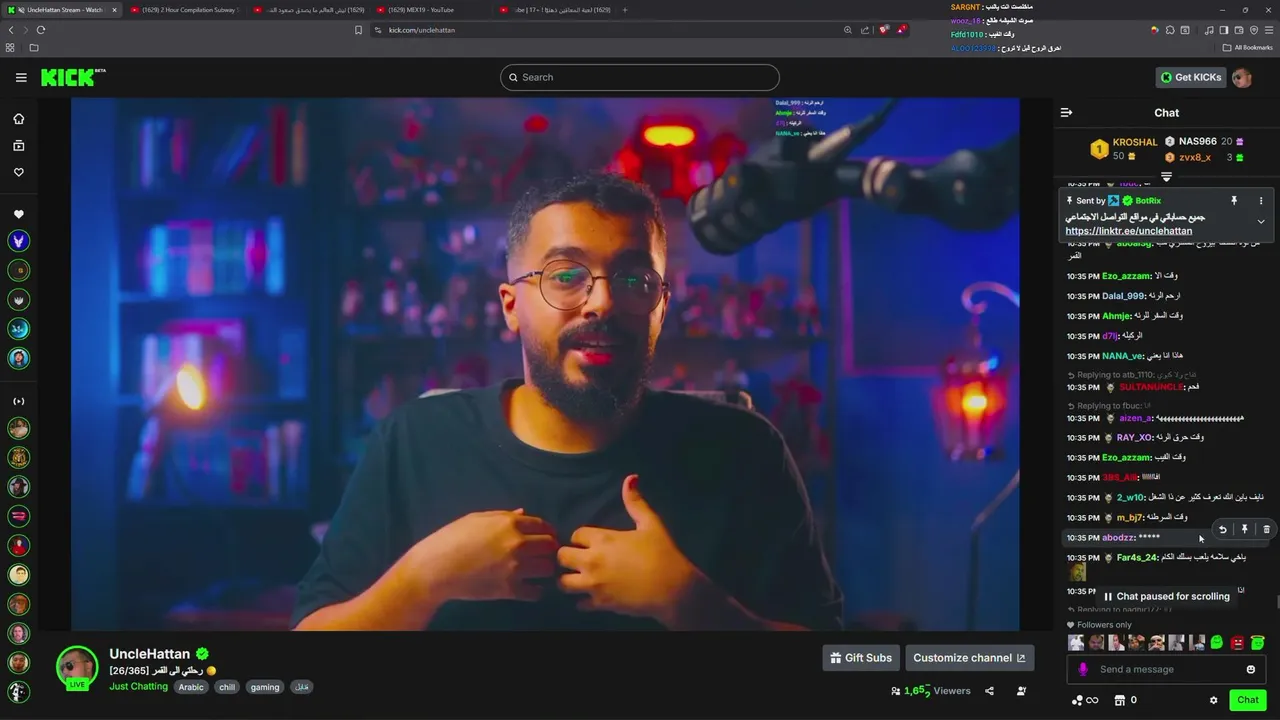The height and width of the screenshot is (720, 1280).
Task: Click the username 2_w10 in chat
Action: [x=1130, y=497]
